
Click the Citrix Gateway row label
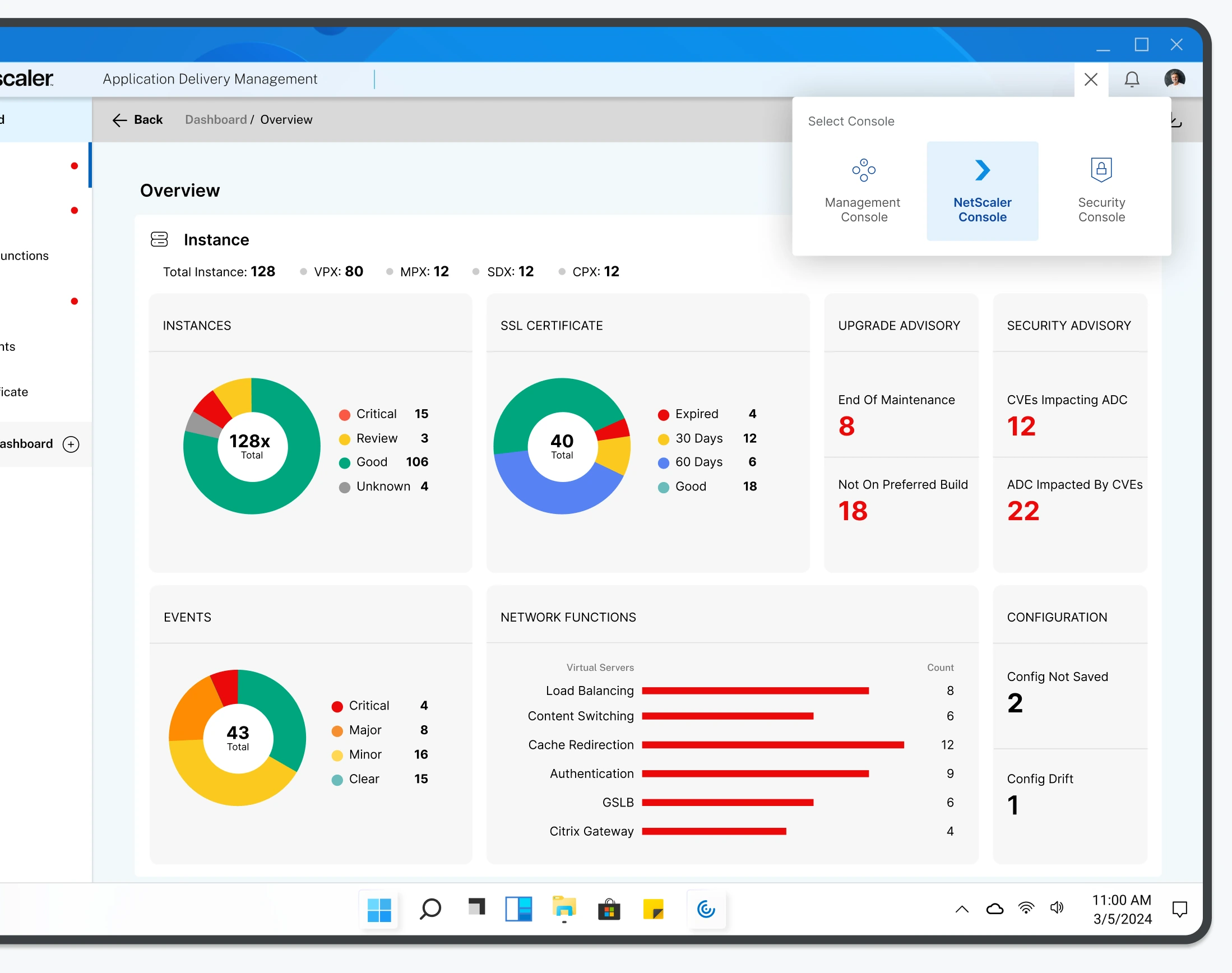(x=591, y=831)
